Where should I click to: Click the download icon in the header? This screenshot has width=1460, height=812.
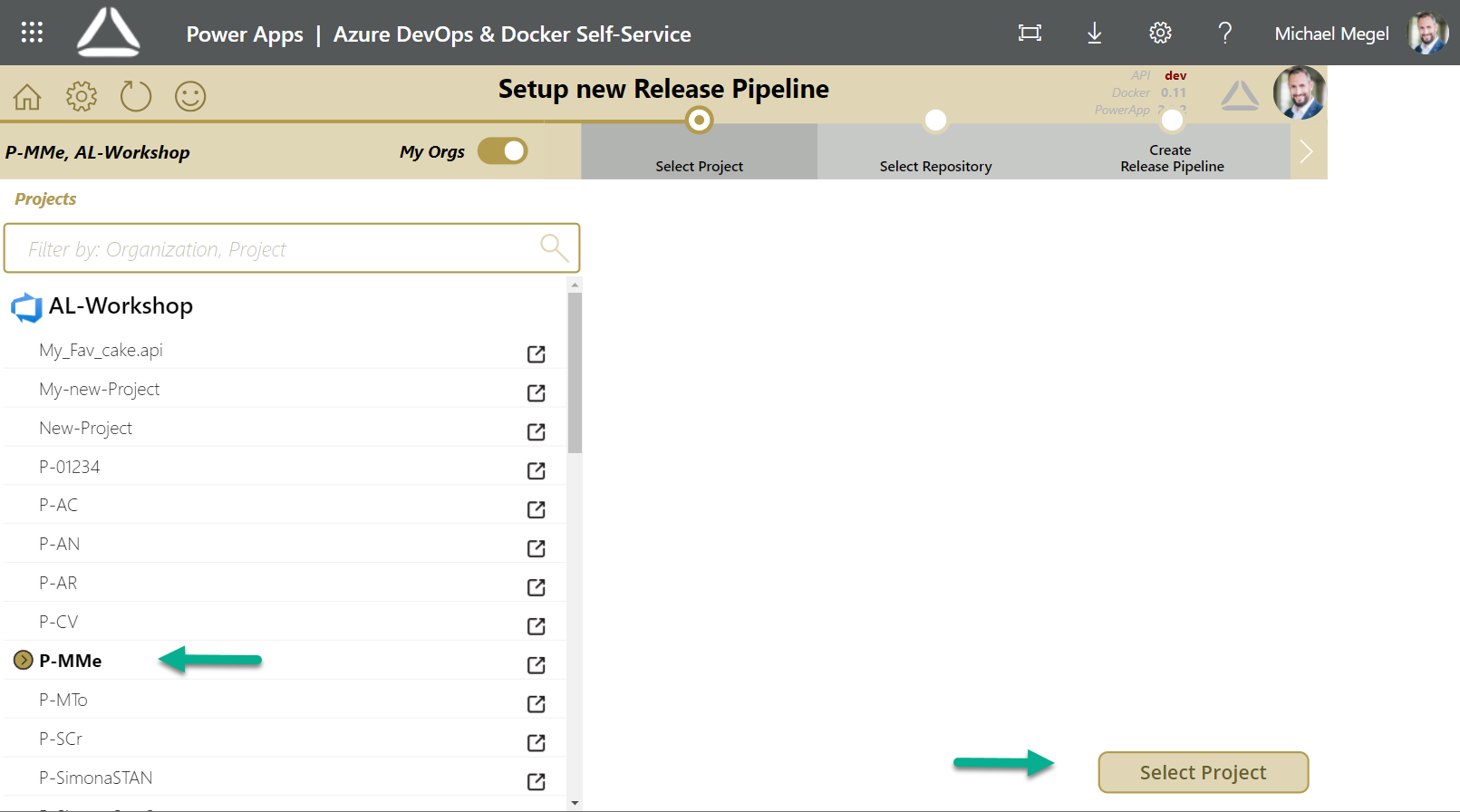coord(1095,33)
